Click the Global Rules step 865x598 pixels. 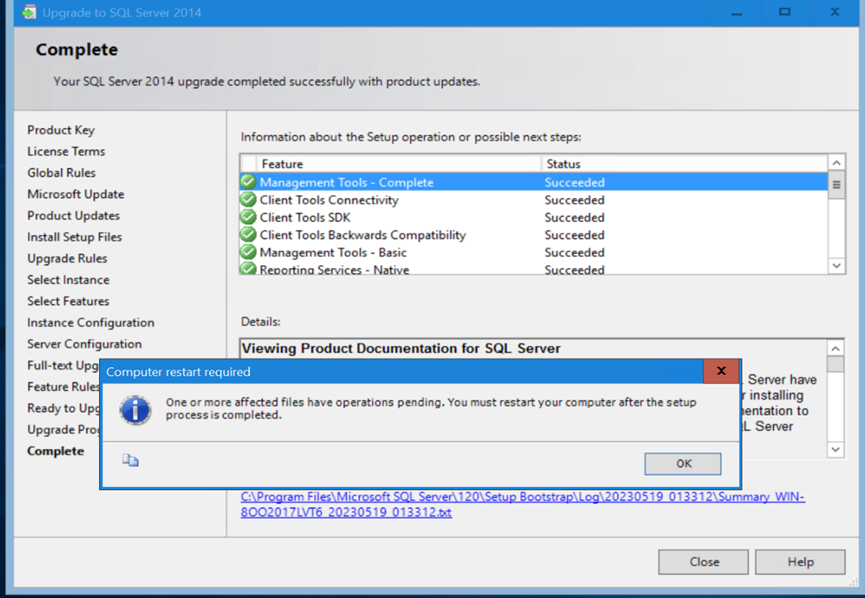[x=61, y=173]
